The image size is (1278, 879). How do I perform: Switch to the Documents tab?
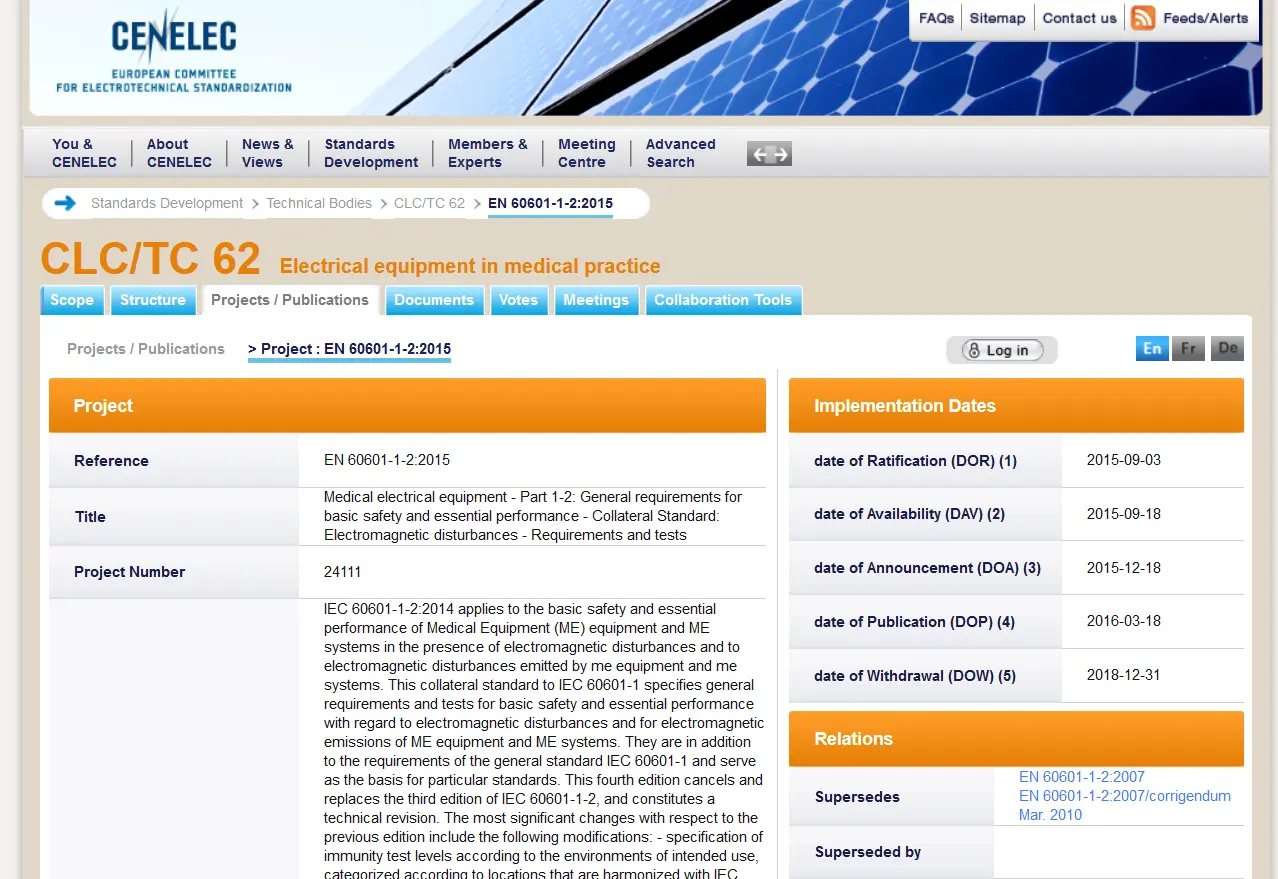pyautogui.click(x=434, y=300)
